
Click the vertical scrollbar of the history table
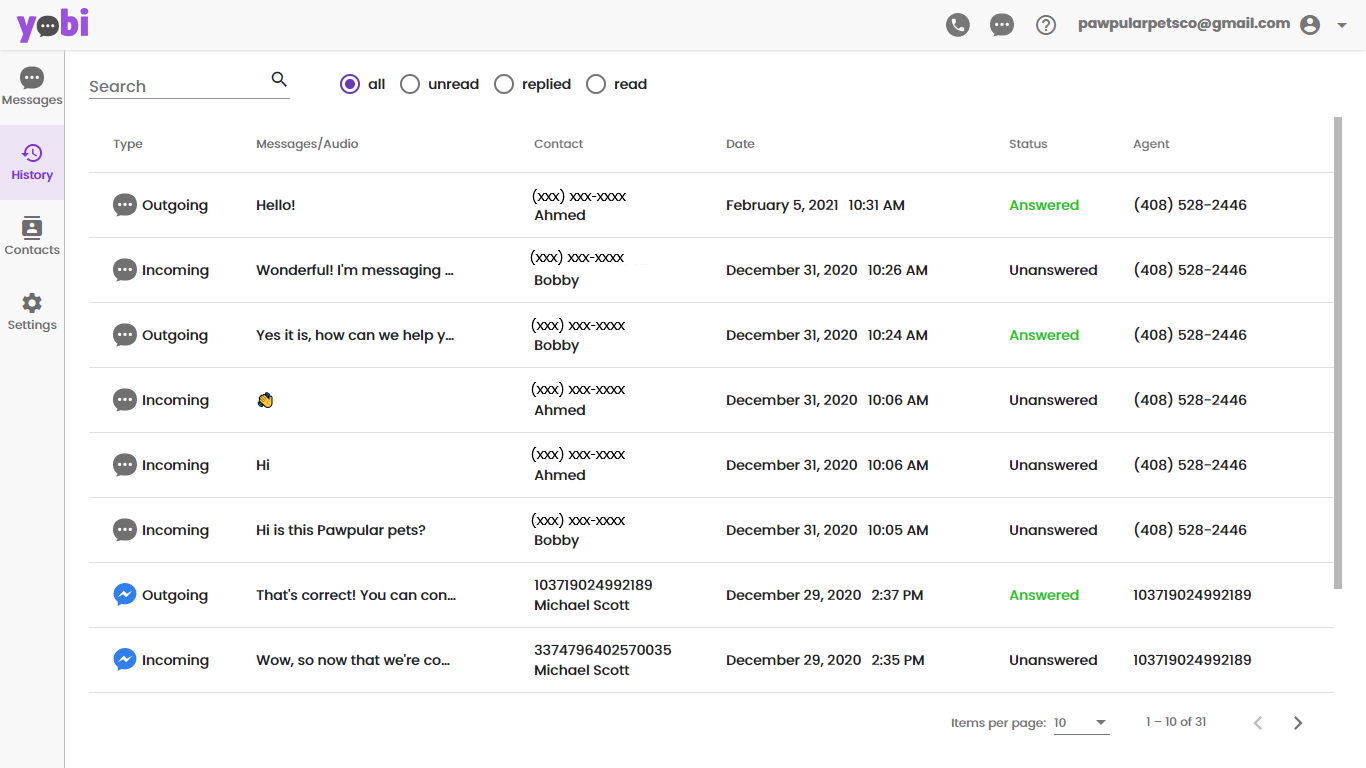(x=1338, y=353)
